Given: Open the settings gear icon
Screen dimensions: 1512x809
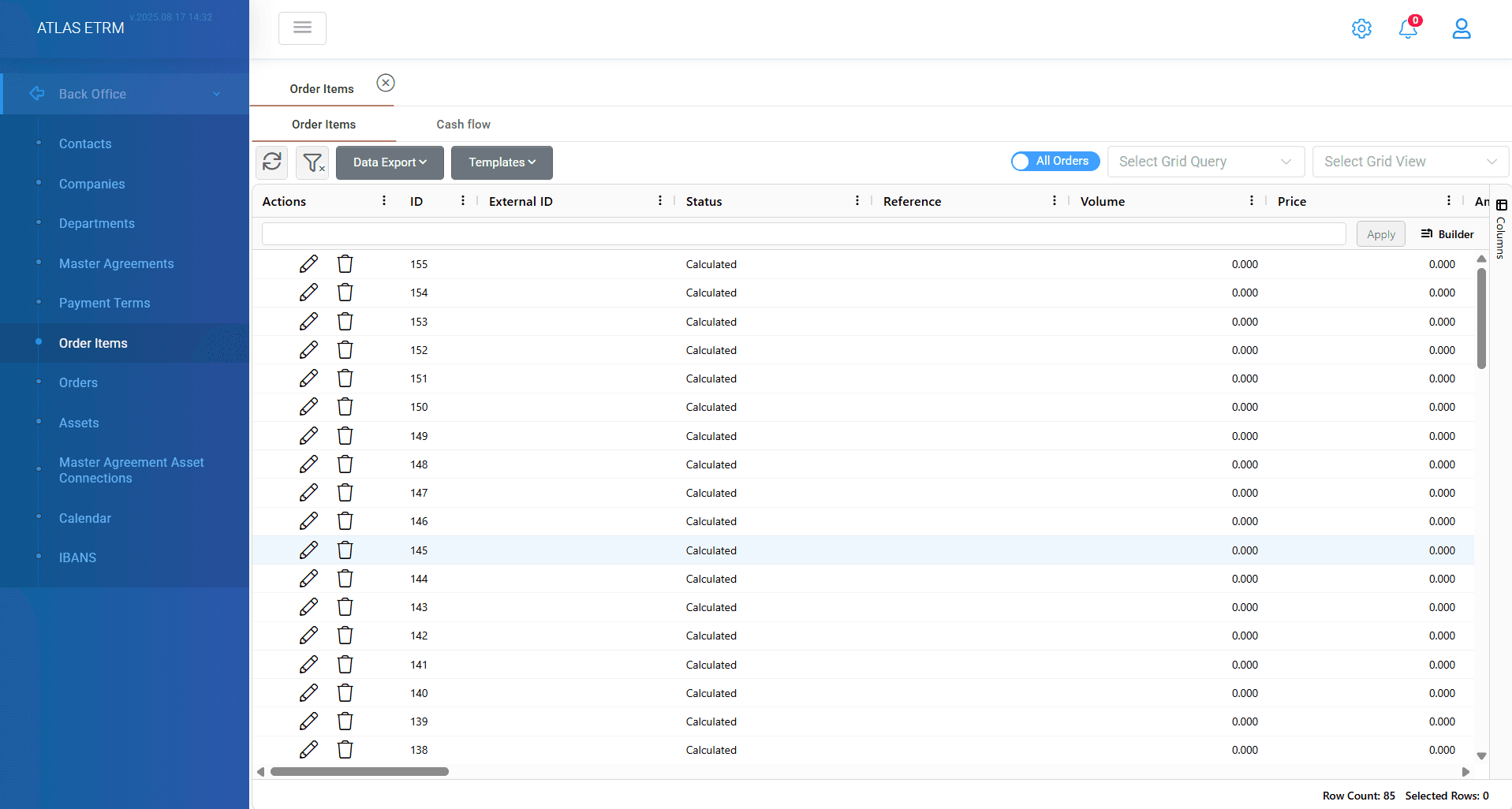Looking at the screenshot, I should 1361,28.
